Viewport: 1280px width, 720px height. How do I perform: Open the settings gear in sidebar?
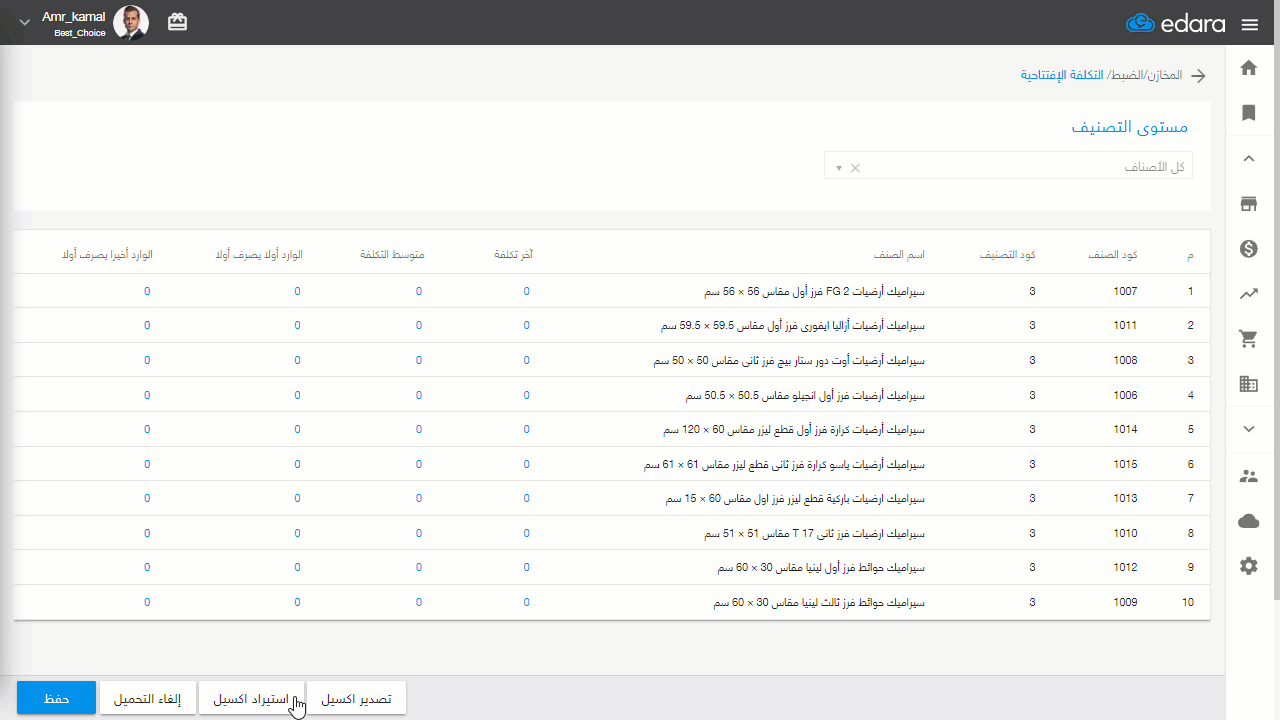1248,566
